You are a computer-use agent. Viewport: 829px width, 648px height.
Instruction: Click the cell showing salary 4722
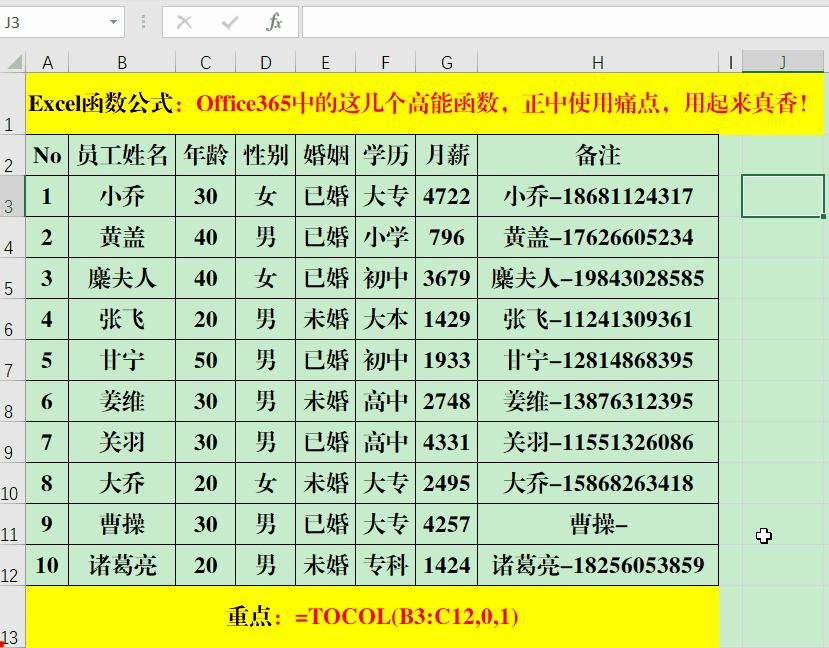tap(446, 196)
